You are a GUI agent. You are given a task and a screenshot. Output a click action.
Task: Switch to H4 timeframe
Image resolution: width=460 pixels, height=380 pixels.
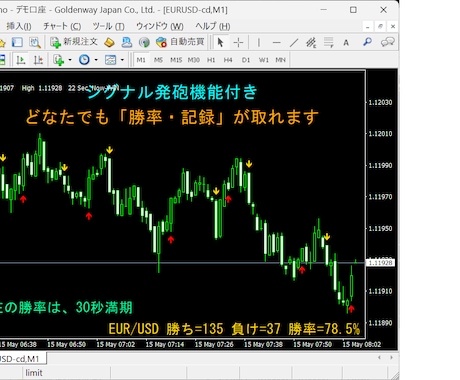click(228, 60)
